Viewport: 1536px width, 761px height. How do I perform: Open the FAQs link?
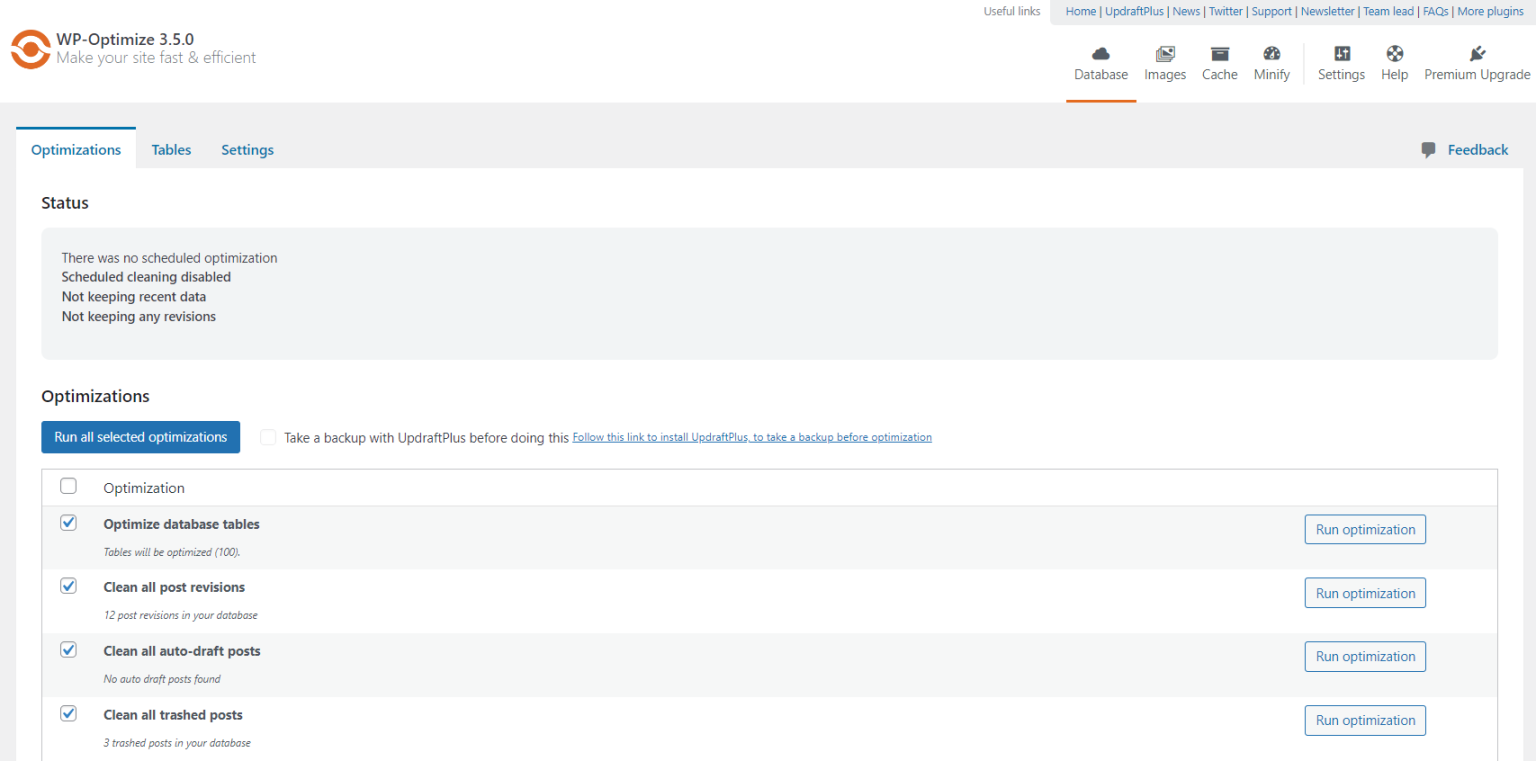click(x=1435, y=11)
